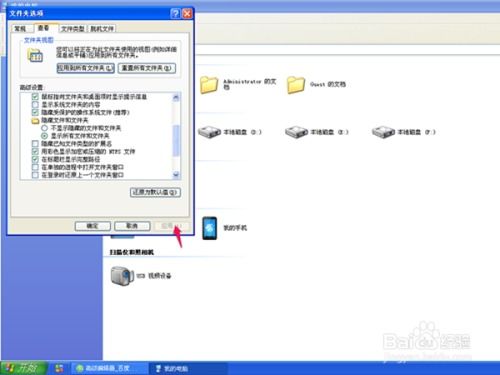This screenshot has height=375, width=500.
Task: Click the 还原为默认值 button
Action: [155, 192]
